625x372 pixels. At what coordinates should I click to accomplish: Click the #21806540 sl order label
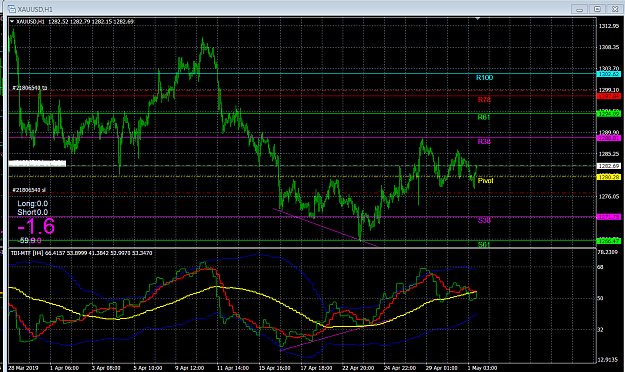pyautogui.click(x=29, y=190)
